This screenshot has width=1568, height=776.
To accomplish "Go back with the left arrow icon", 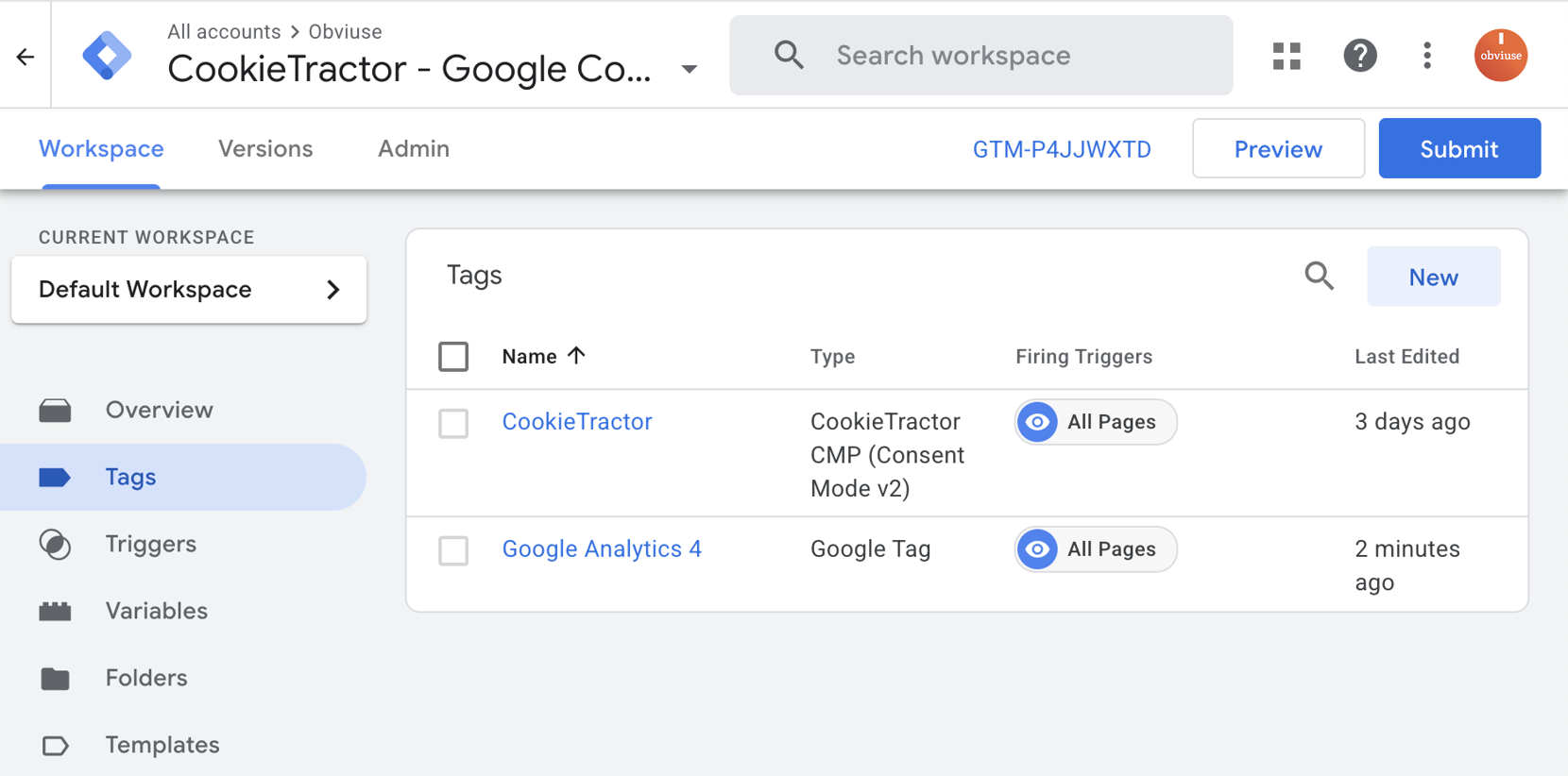I will point(26,57).
